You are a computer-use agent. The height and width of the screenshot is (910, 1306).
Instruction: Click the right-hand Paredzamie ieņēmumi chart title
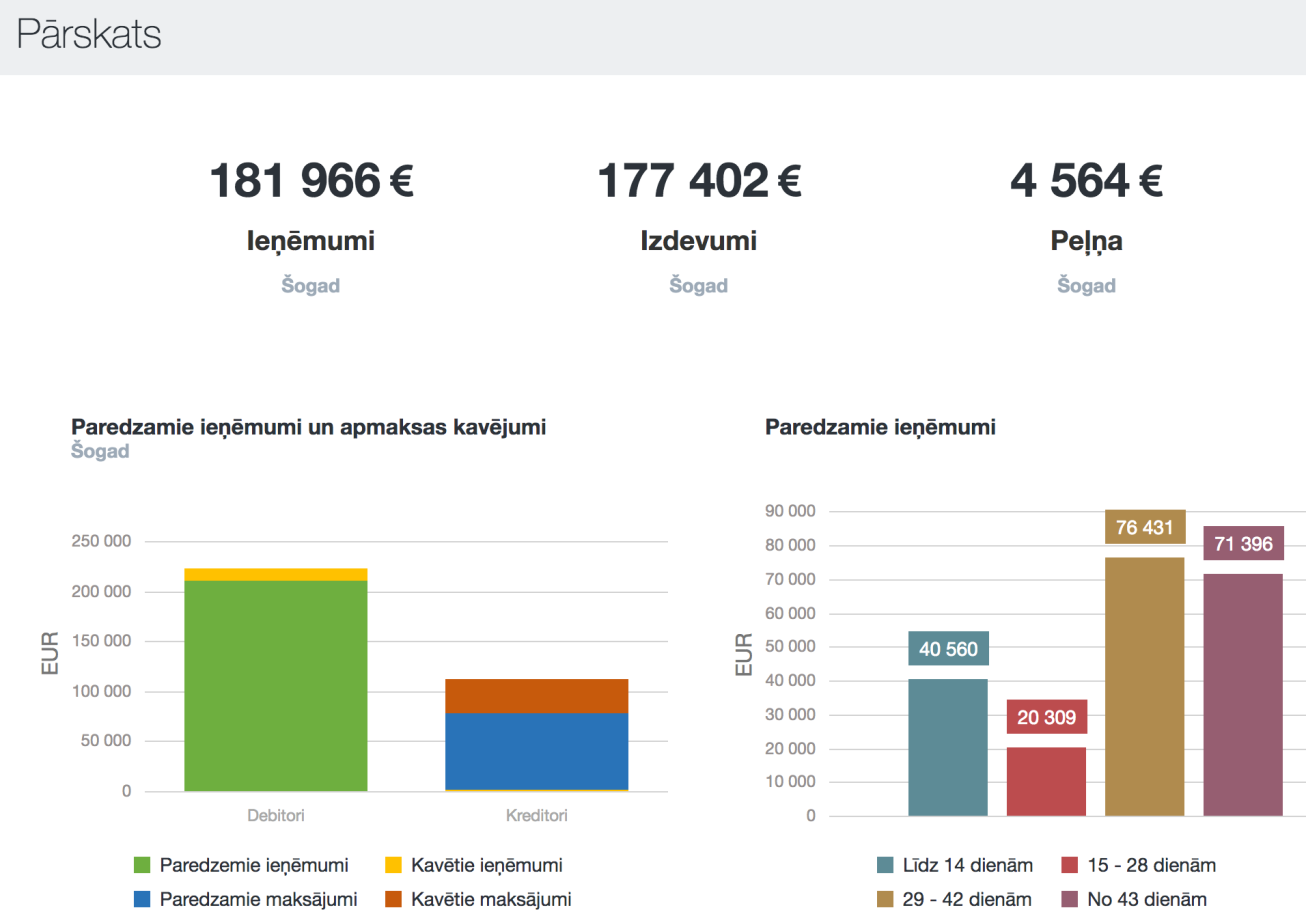tap(880, 428)
